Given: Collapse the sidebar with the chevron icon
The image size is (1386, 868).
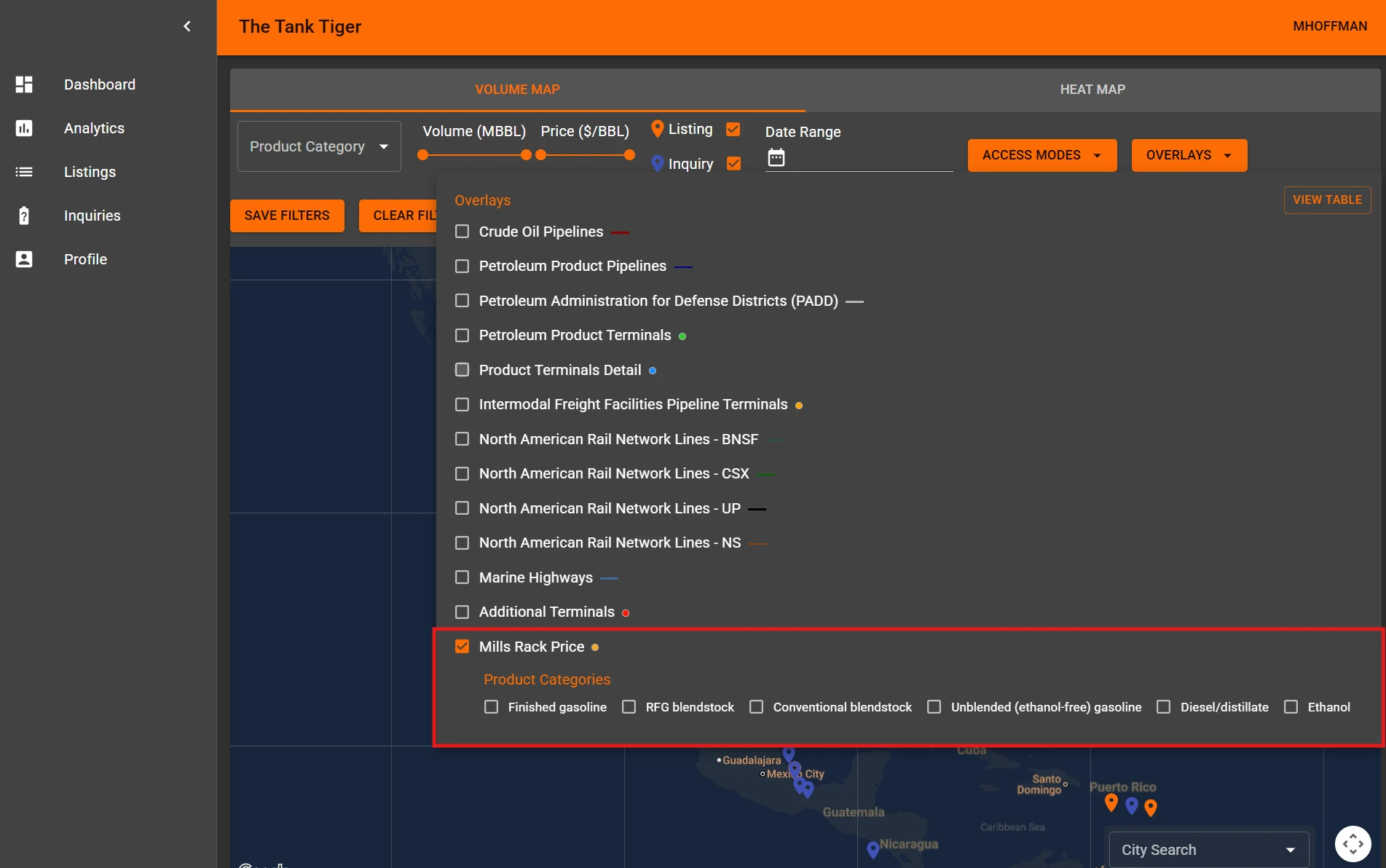Looking at the screenshot, I should pos(187,26).
